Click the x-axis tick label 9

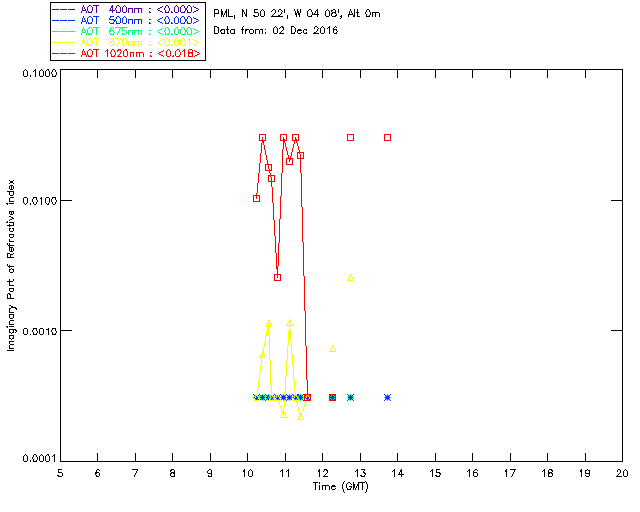point(210,473)
